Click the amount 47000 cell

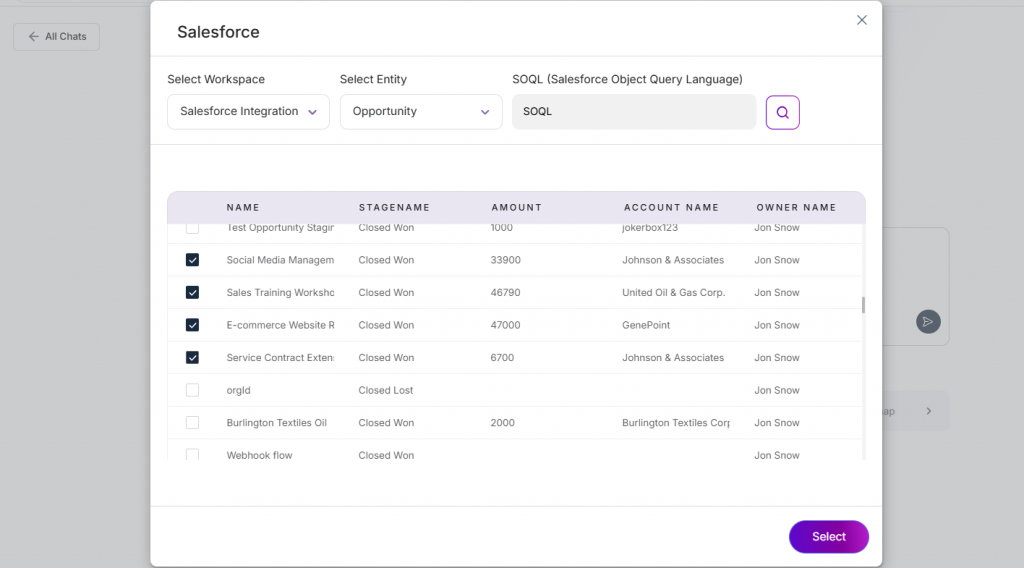pos(505,325)
